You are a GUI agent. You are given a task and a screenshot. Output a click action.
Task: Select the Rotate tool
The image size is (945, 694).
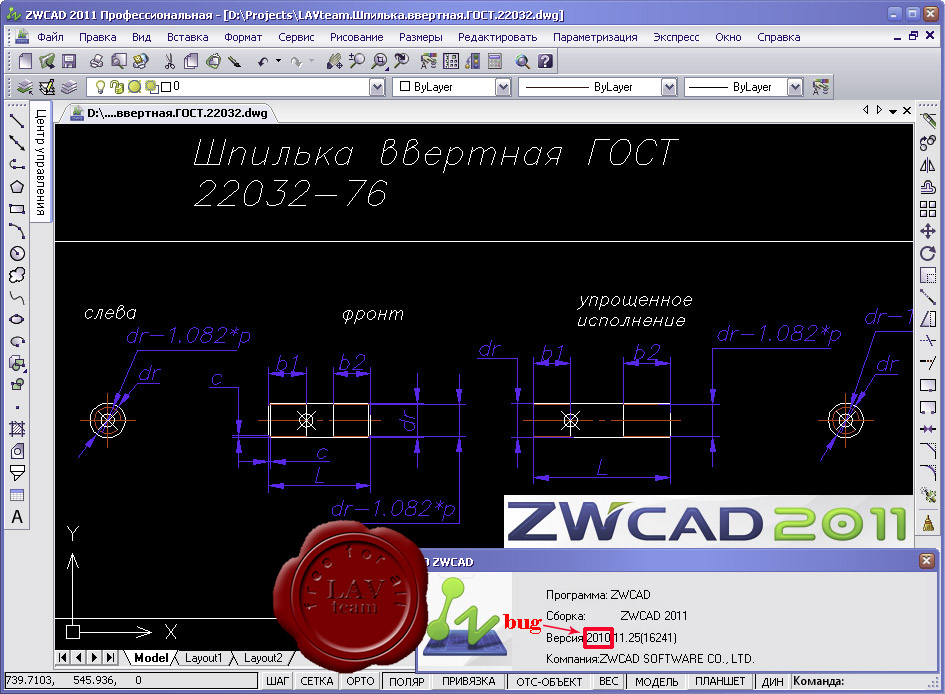[928, 253]
